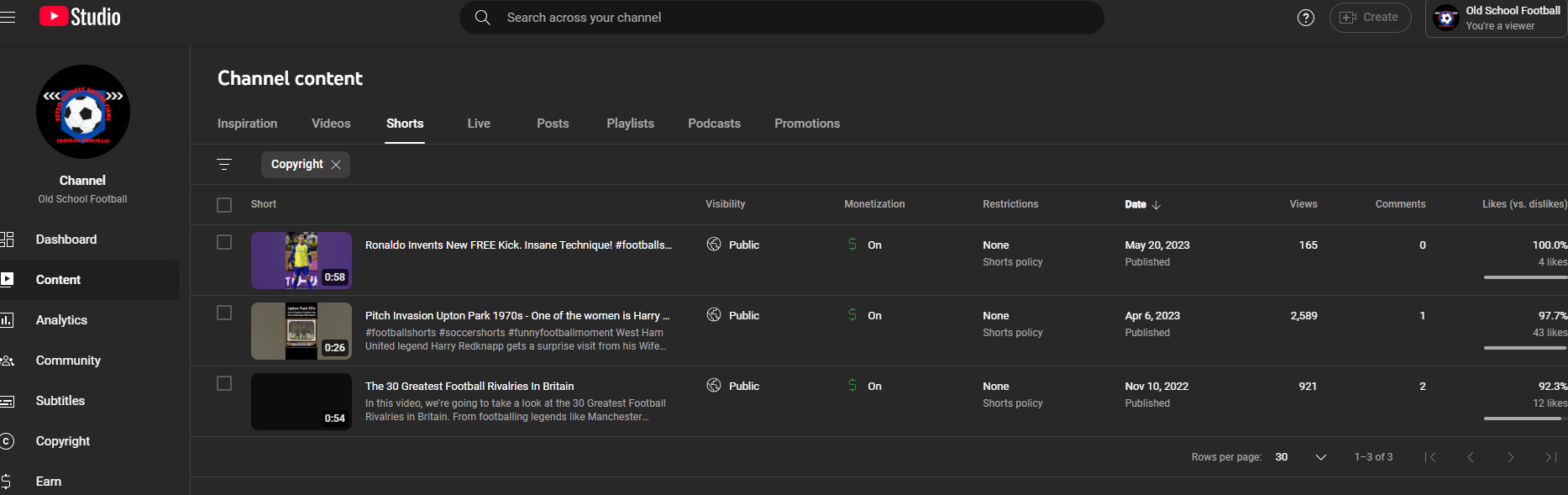The height and width of the screenshot is (495, 1568).
Task: Open the filter icon beside Copyright chip
Action: [224, 165]
